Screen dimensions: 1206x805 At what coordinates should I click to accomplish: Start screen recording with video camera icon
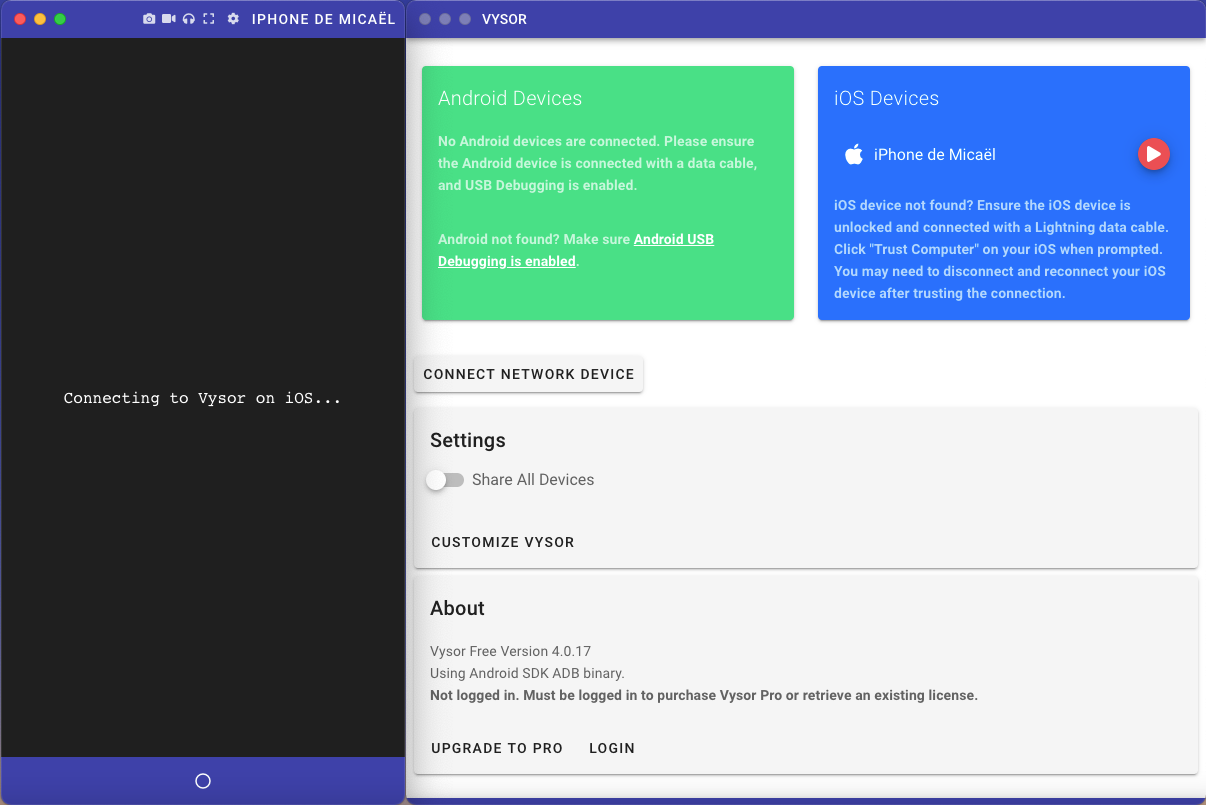point(169,19)
